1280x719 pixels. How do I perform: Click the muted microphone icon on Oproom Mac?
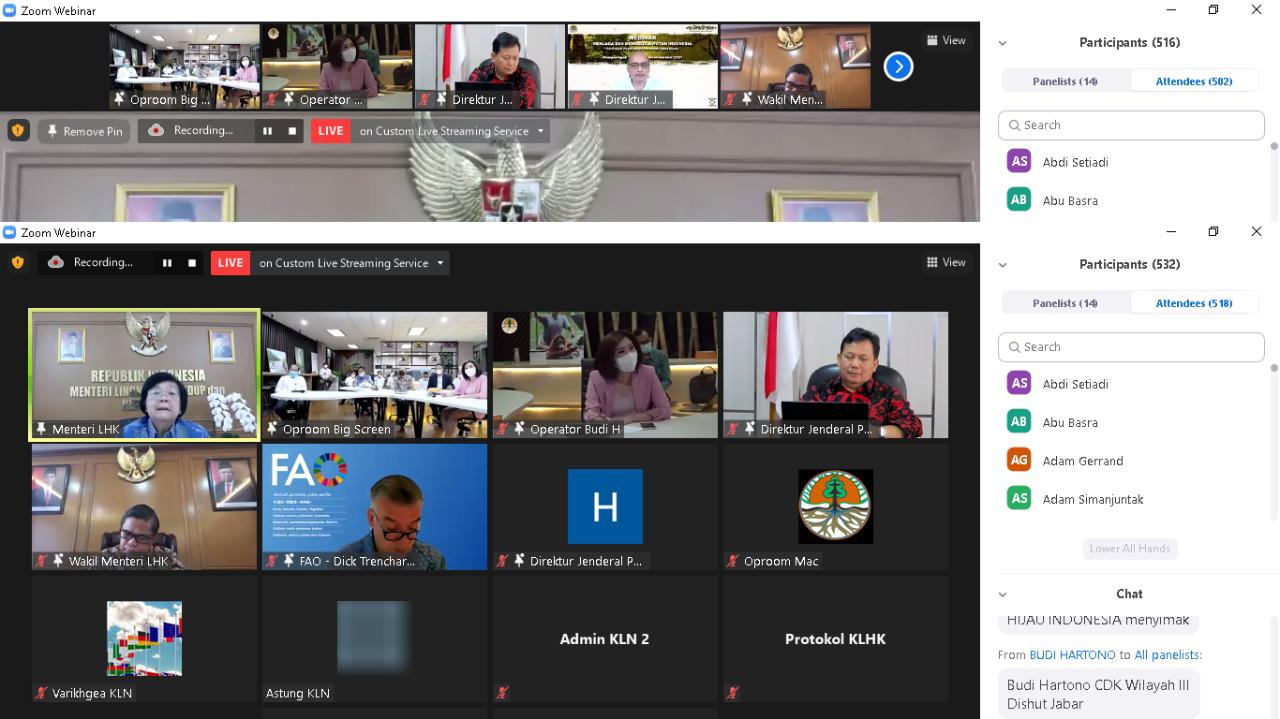coord(733,561)
